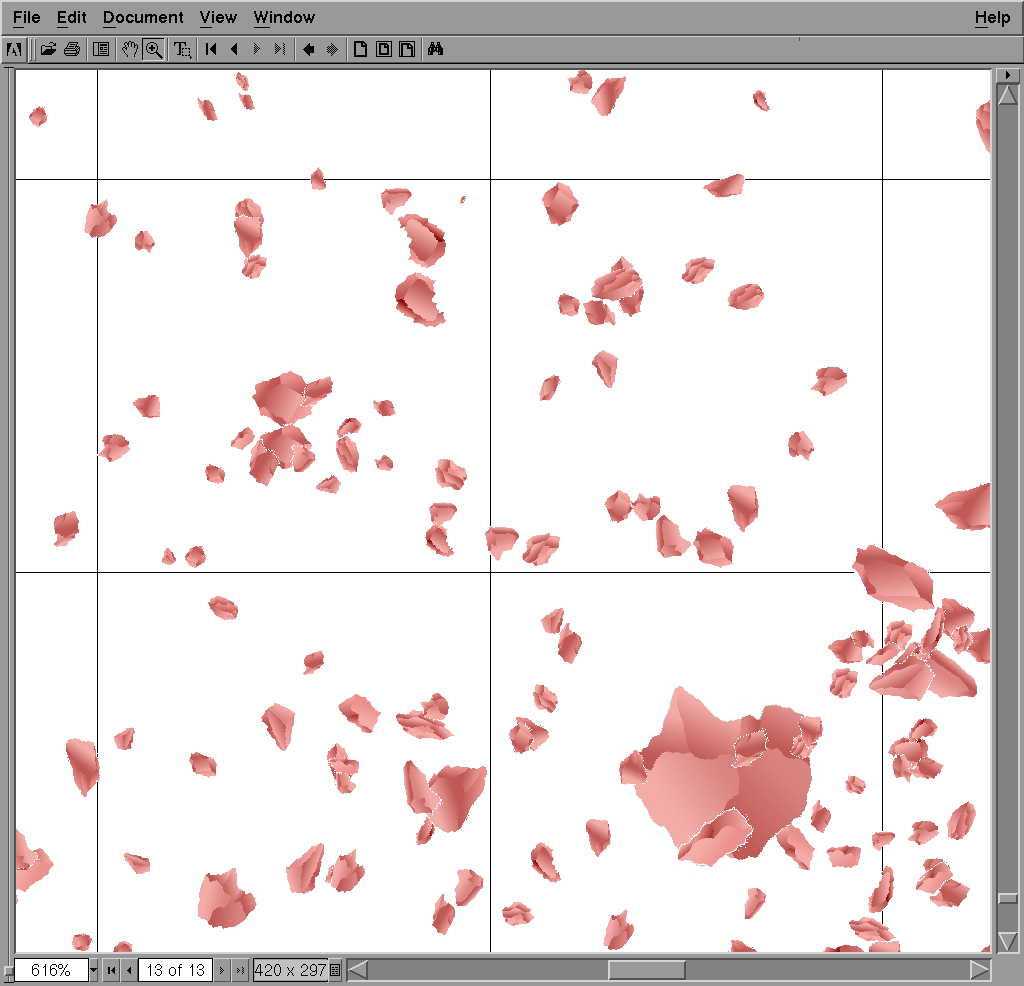Click the vertical scrollbar down arrow
The width and height of the screenshot is (1024, 986).
pos(1008,941)
